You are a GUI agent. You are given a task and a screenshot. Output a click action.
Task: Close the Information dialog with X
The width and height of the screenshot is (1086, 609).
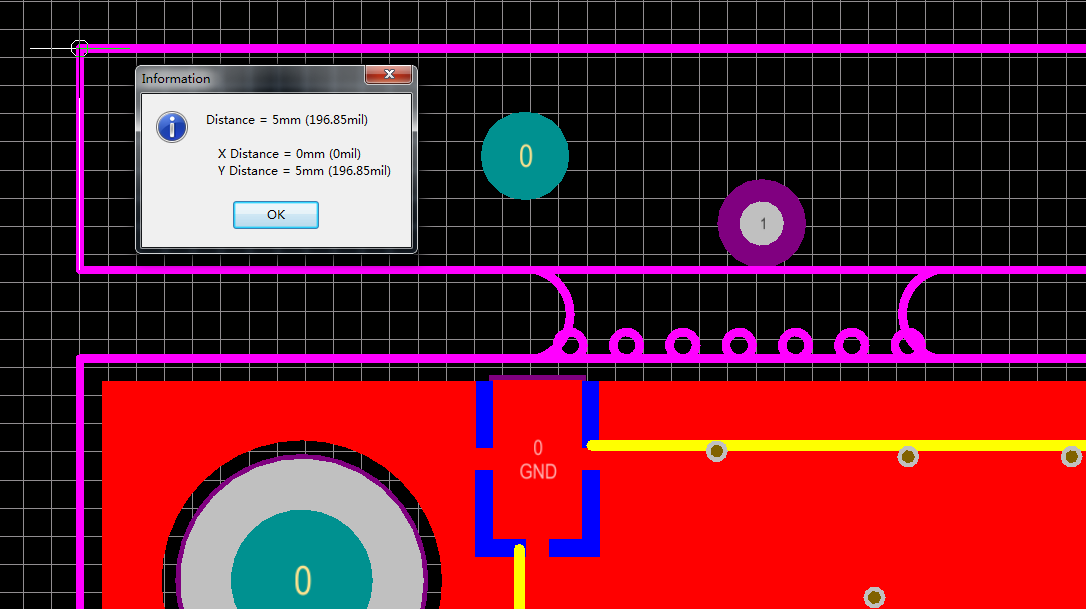pos(389,75)
